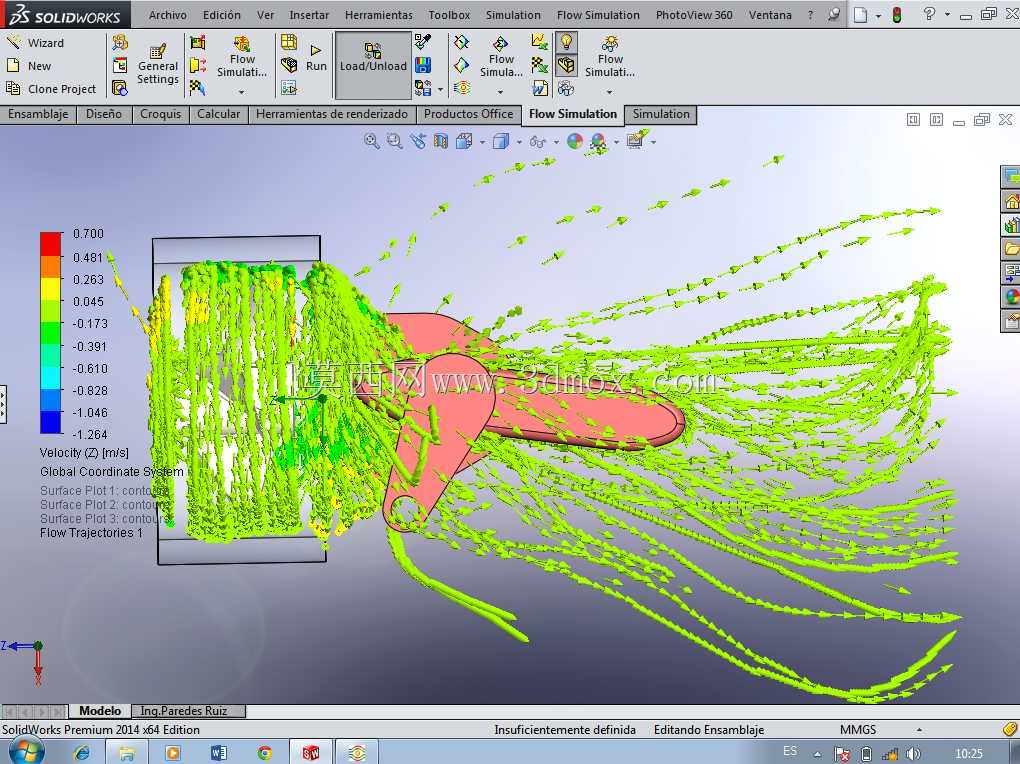Click the MMGS units status field

pyautogui.click(x=858, y=730)
